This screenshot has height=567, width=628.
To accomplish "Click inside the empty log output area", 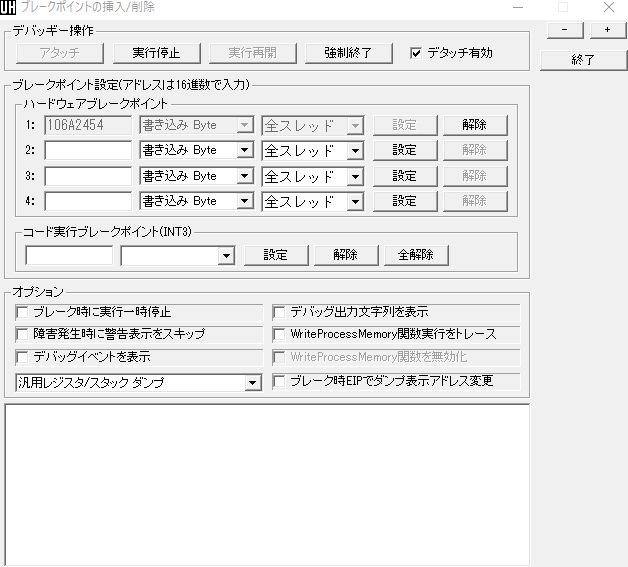I will tap(267, 485).
